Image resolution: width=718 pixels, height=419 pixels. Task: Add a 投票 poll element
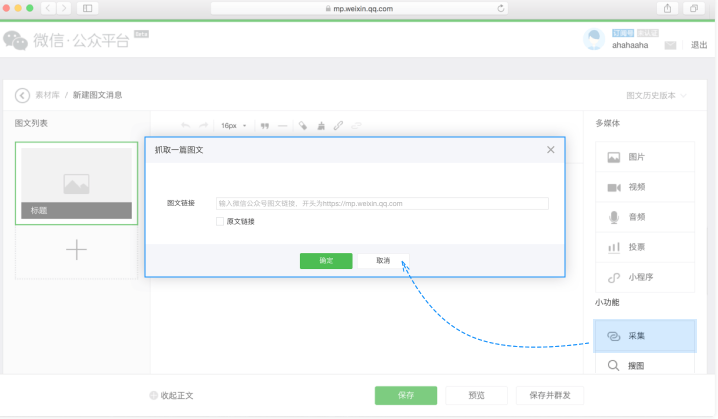point(636,247)
